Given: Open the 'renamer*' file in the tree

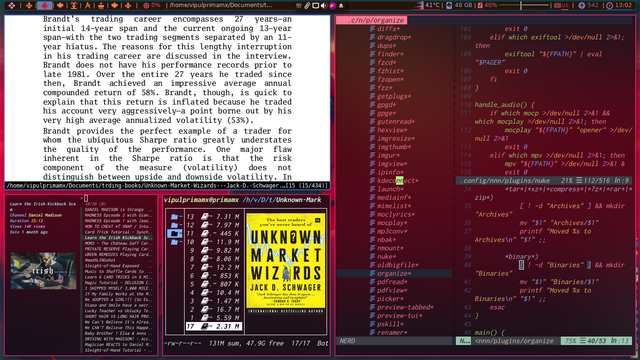Looking at the screenshot, I should 389,332.
